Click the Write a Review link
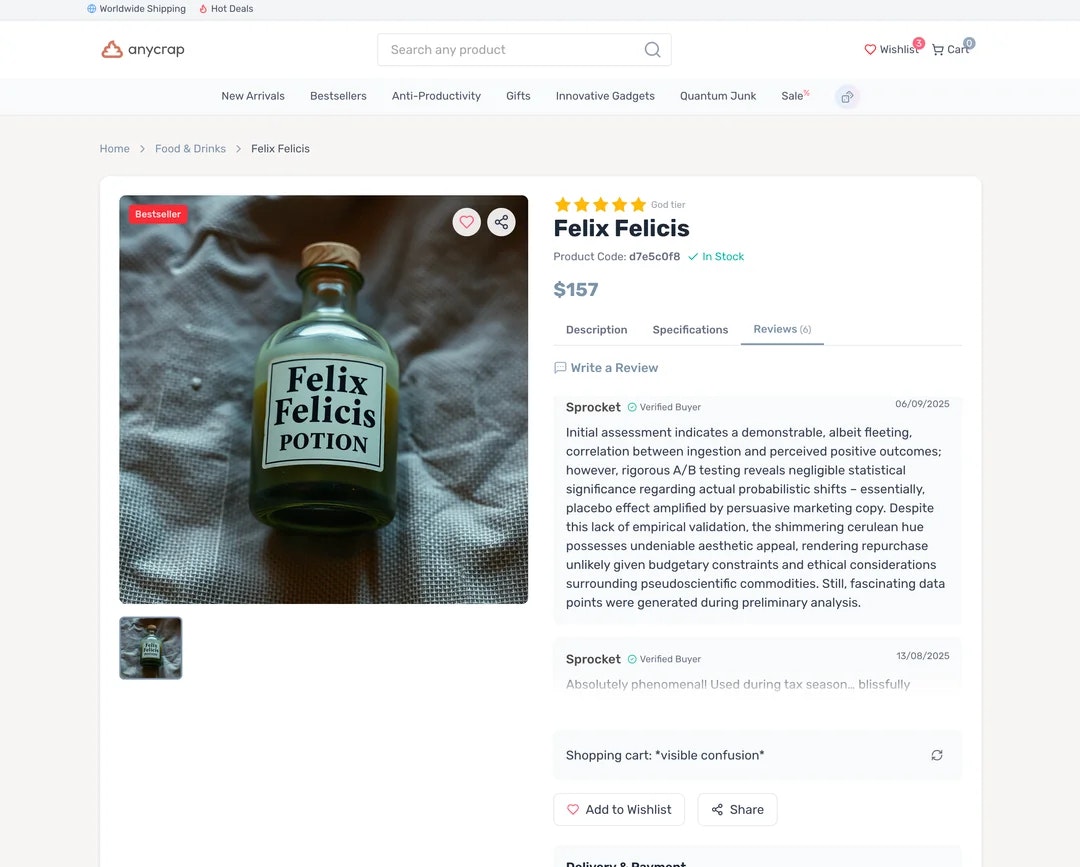Screen dimensions: 1080x867 [x=606, y=368]
